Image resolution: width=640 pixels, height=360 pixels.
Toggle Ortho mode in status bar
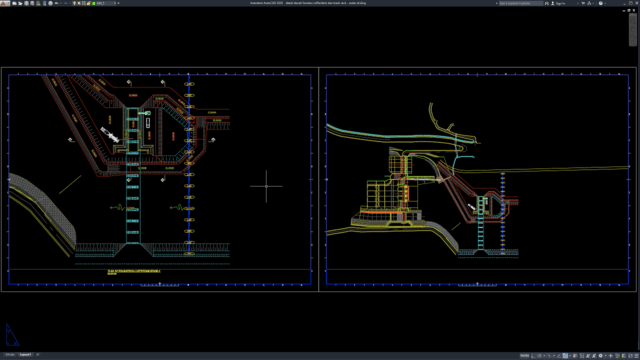pos(533,356)
